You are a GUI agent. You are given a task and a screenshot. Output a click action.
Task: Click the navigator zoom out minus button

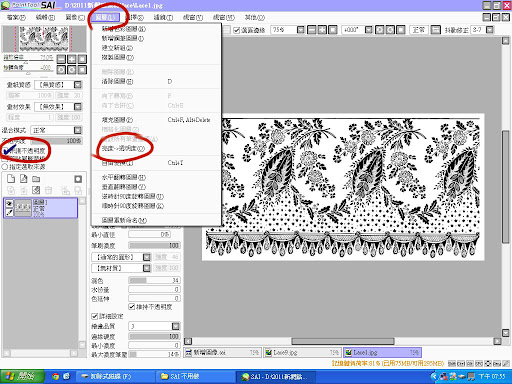tap(61, 59)
